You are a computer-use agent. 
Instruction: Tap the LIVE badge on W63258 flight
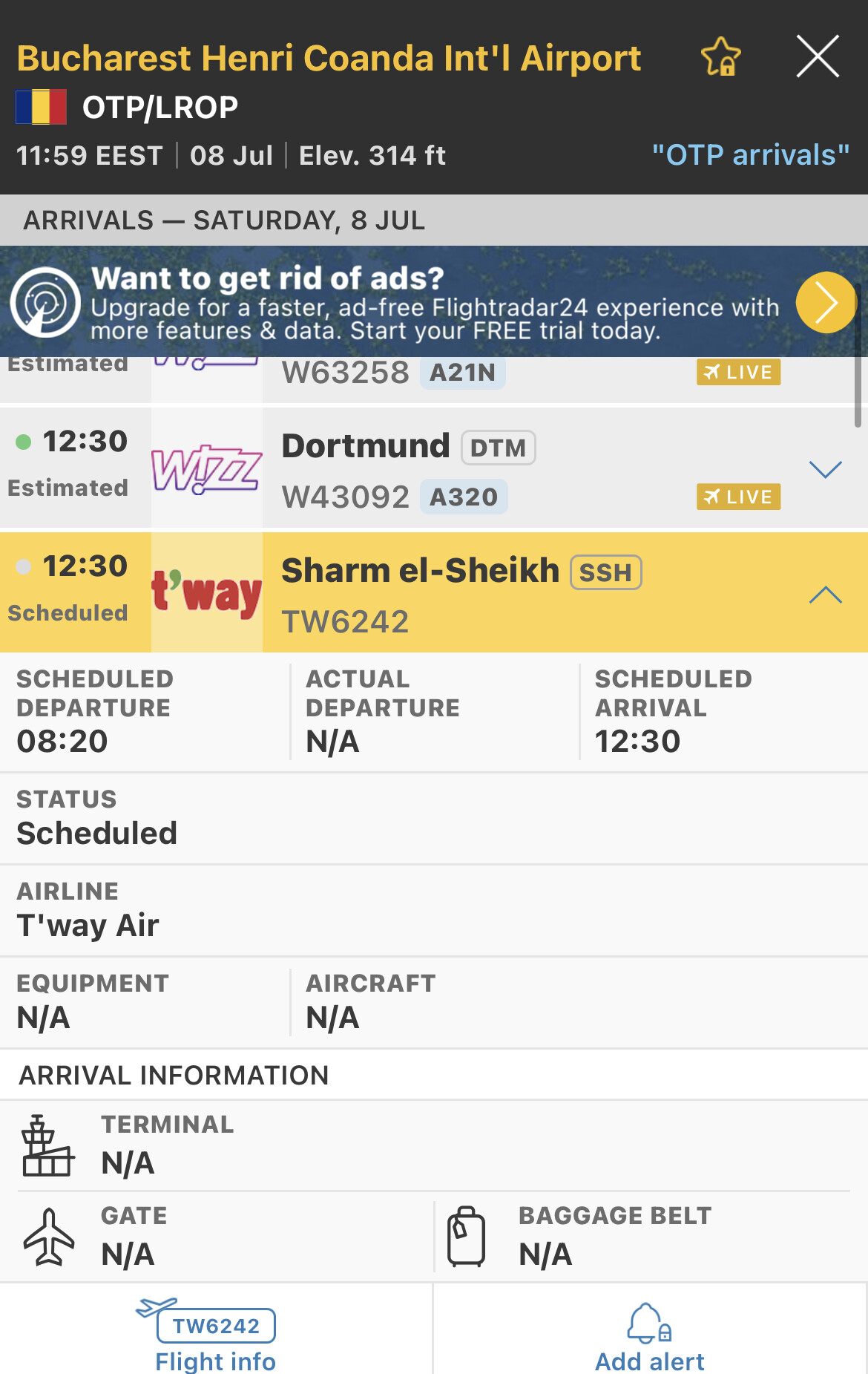coord(738,372)
